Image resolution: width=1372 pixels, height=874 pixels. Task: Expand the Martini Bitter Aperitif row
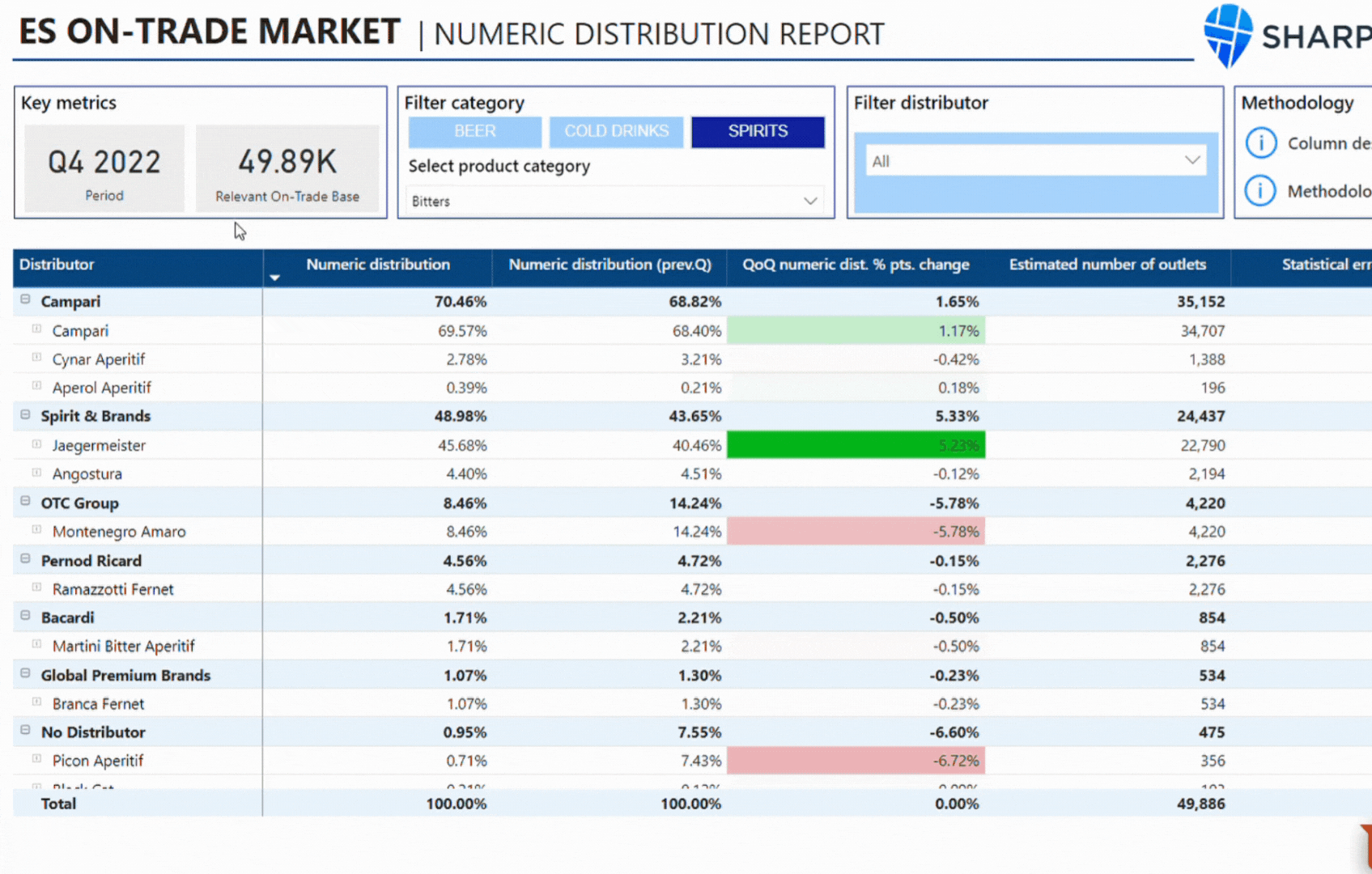[x=36, y=644]
